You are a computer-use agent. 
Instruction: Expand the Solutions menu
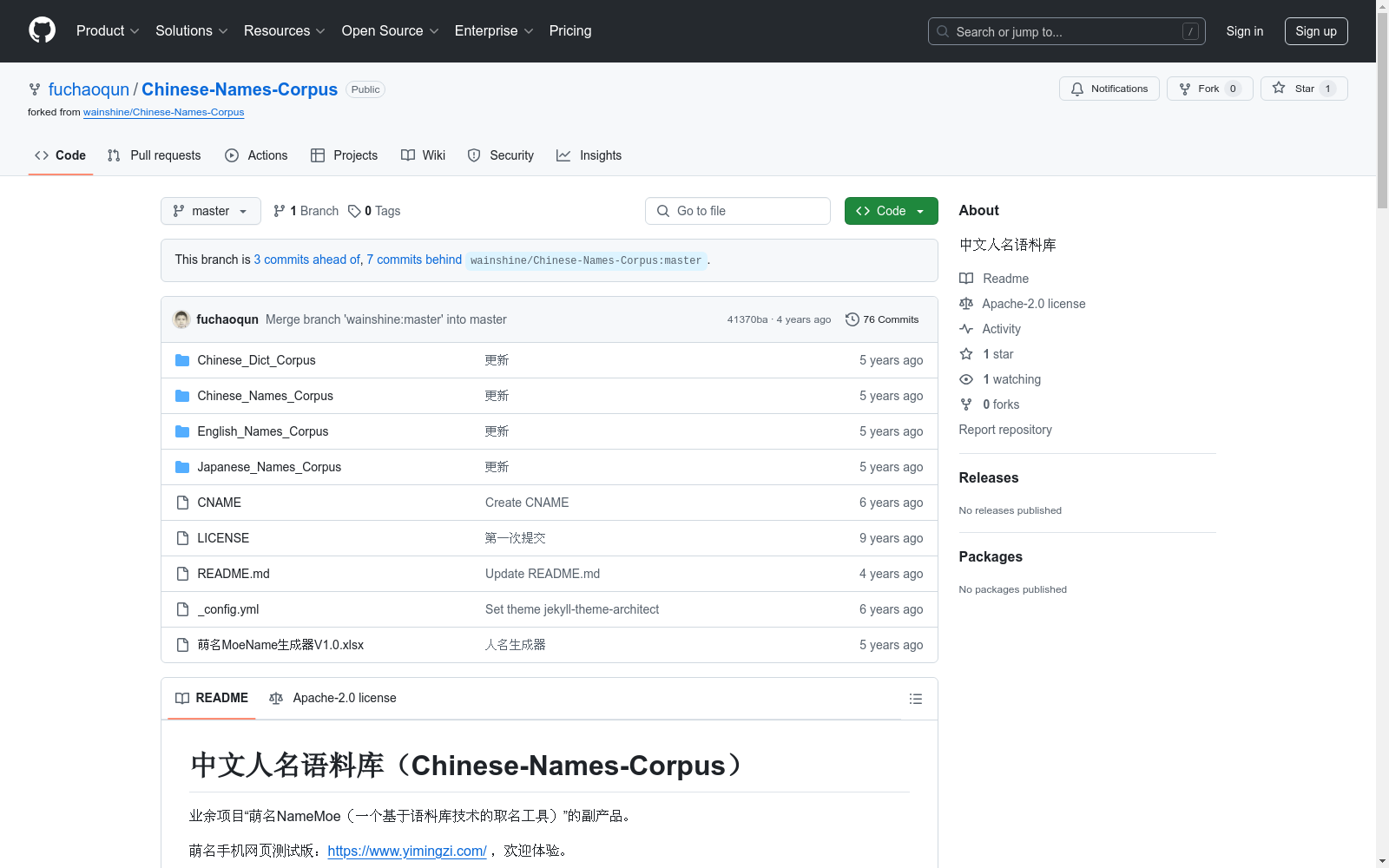191,31
